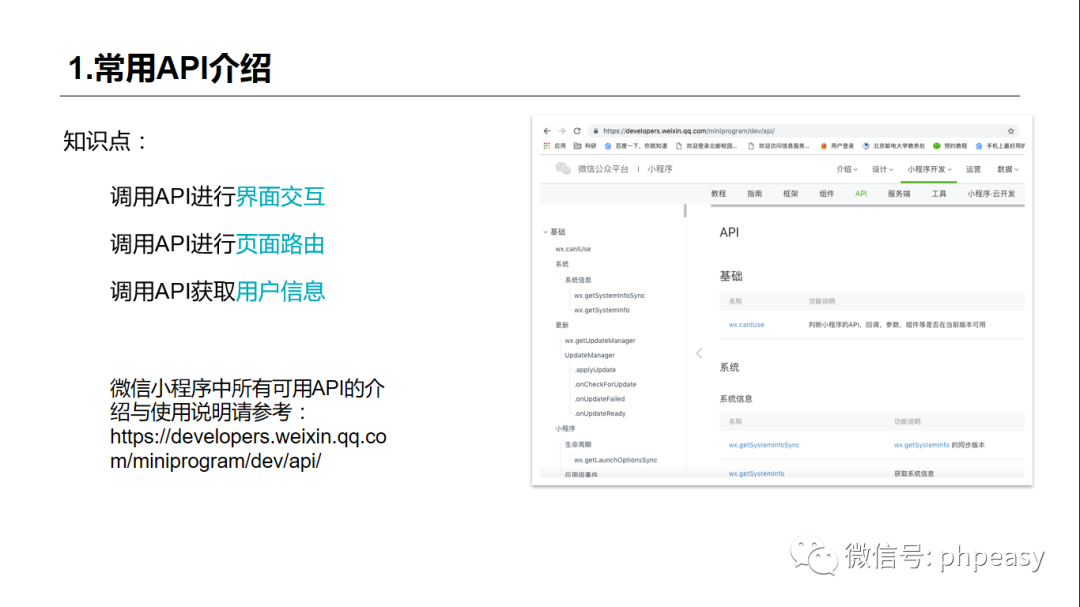This screenshot has width=1080, height=607.
Task: Open the 科研 bookmarks folder
Action: click(585, 146)
